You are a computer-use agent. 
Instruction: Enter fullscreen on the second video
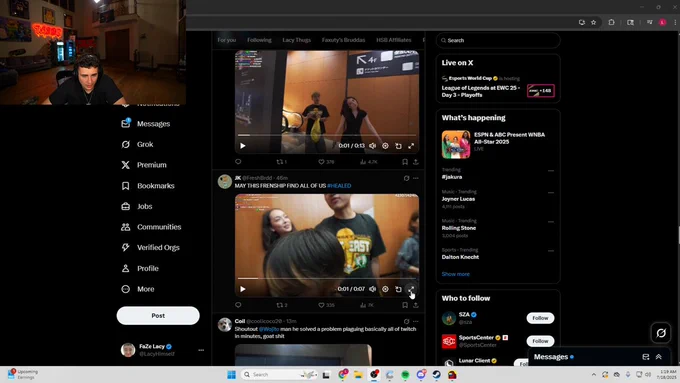411,289
